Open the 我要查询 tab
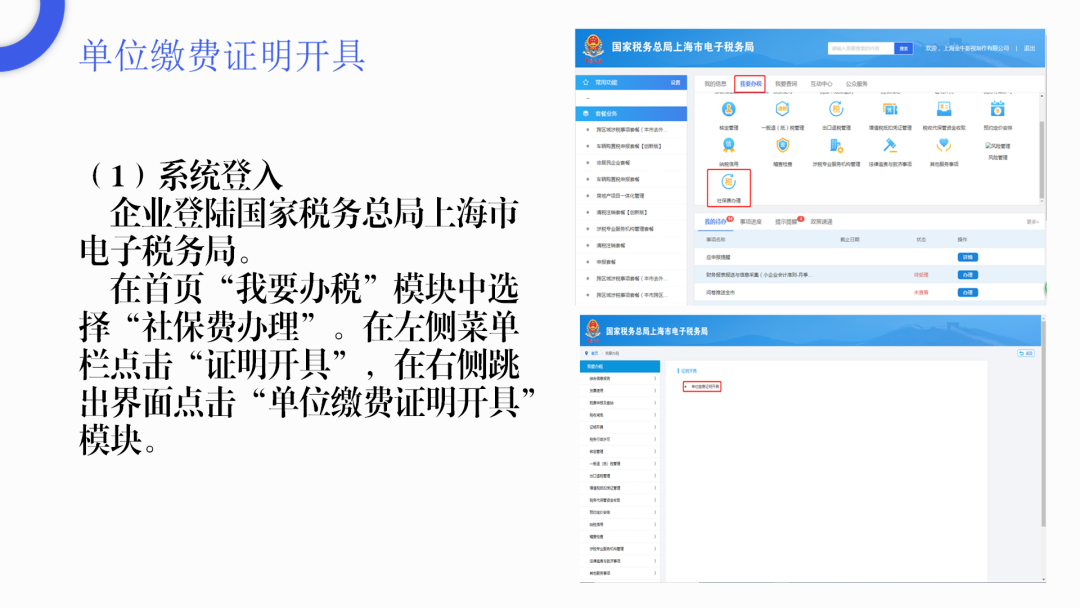The image size is (1080, 608). click(786, 84)
